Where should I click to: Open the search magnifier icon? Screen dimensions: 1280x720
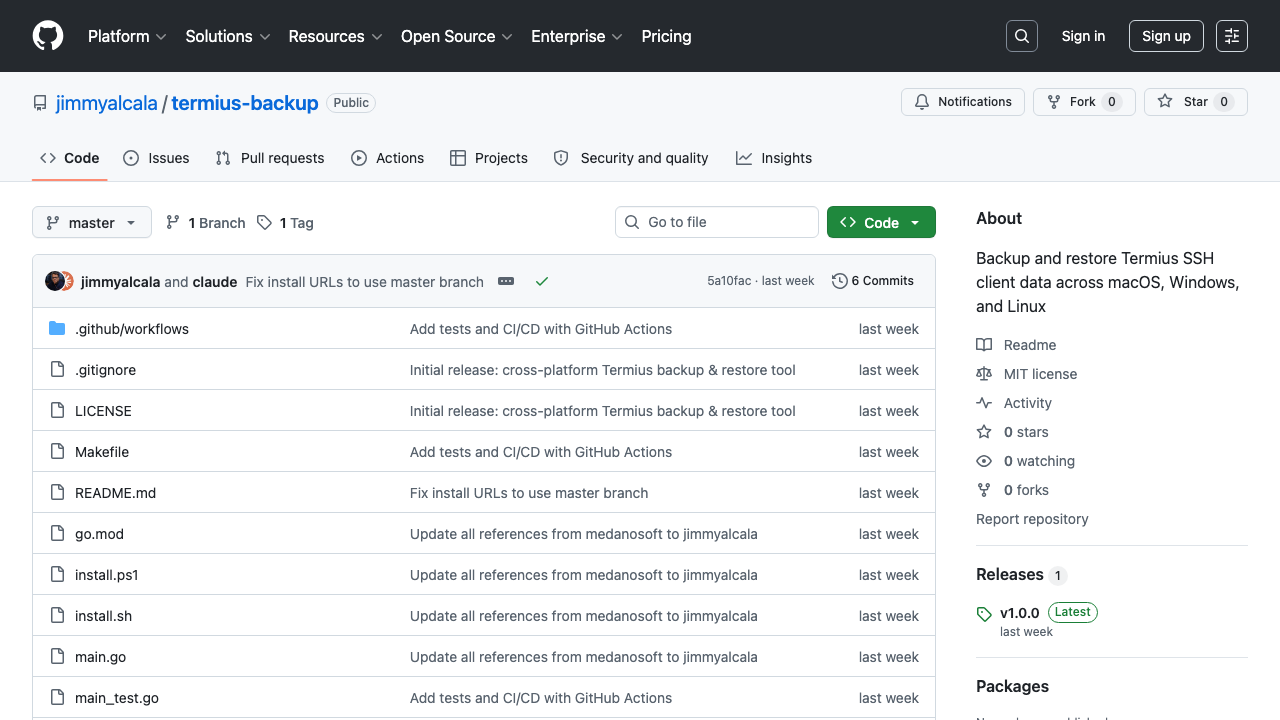coord(1022,36)
